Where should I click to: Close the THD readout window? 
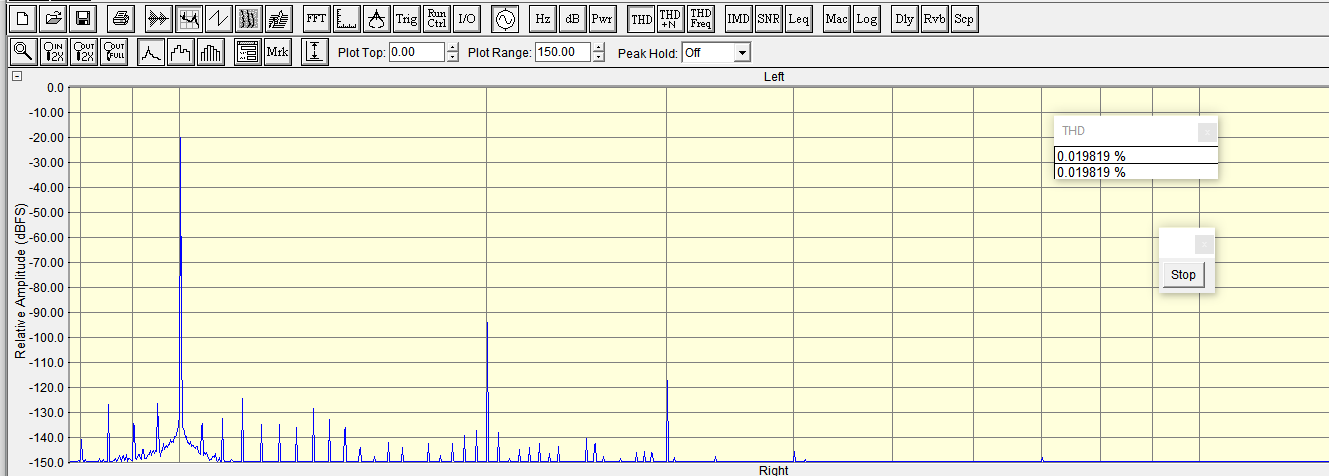[x=1207, y=131]
